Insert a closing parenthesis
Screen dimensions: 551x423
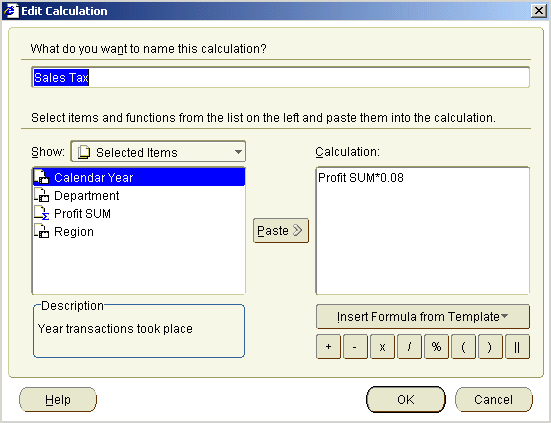tap(490, 346)
